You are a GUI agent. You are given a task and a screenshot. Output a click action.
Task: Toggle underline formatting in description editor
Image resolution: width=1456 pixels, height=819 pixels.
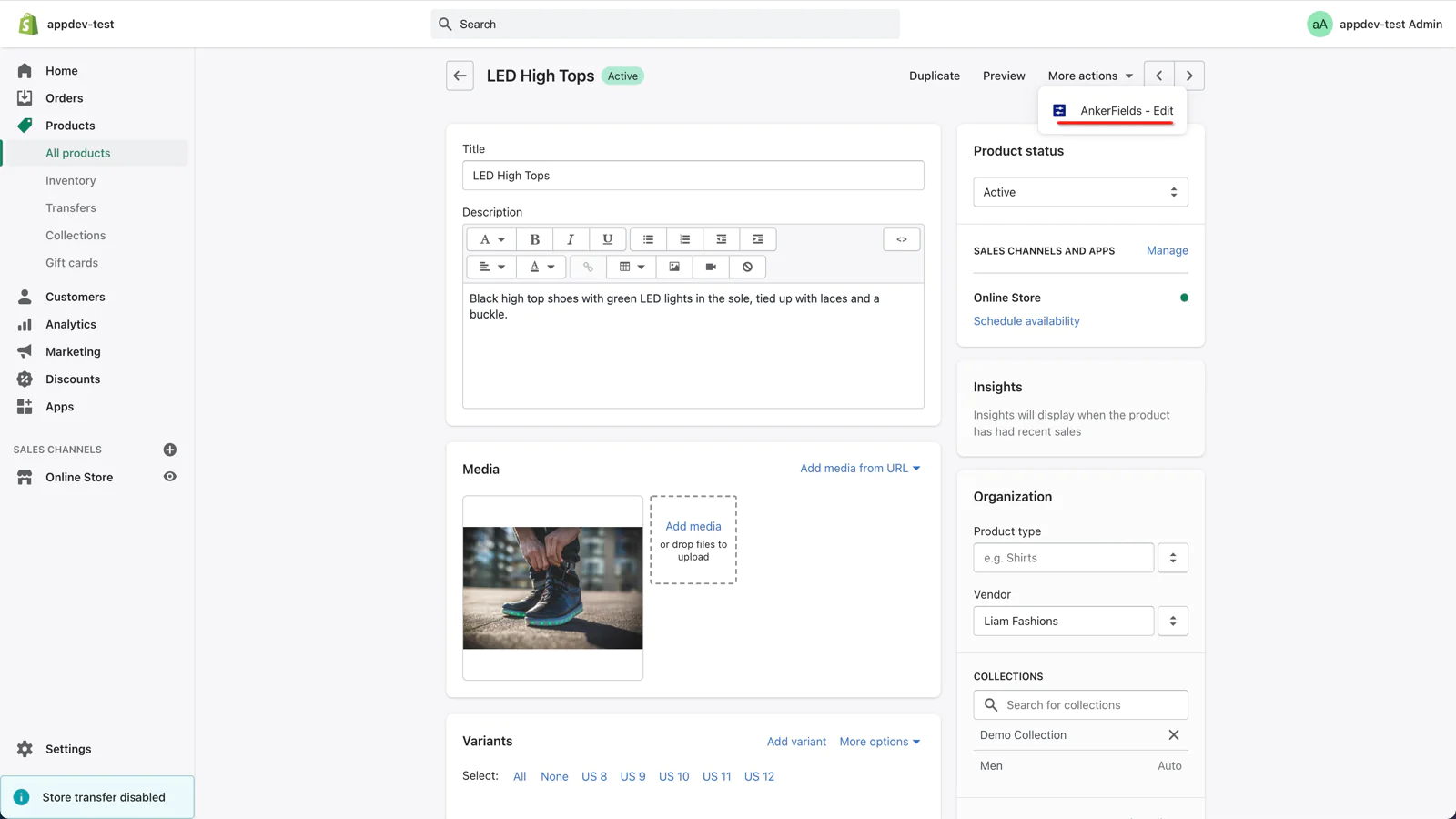pos(607,239)
